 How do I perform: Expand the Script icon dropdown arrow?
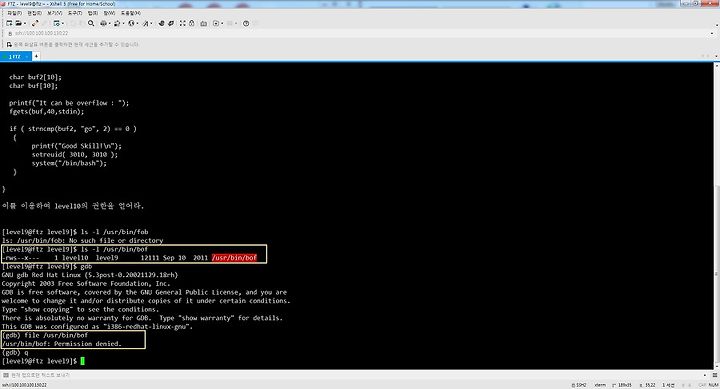[x=222, y=23]
